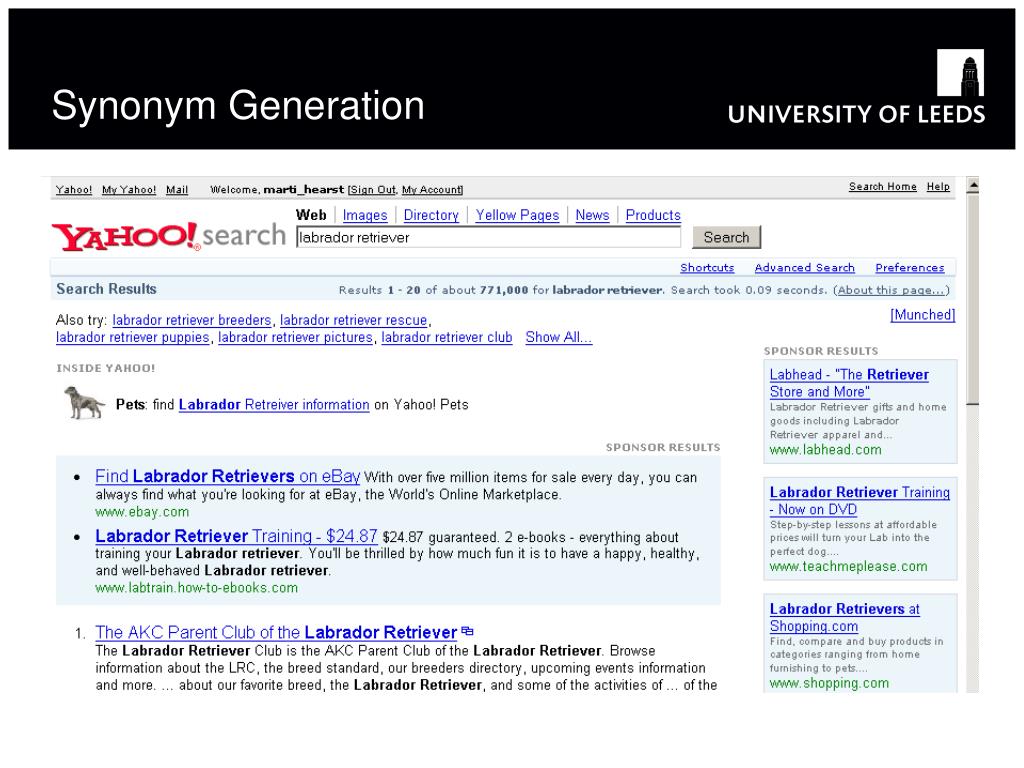Switch to the Yellow Pages tab
Viewport: 1024px width, 768px height.
click(517, 215)
